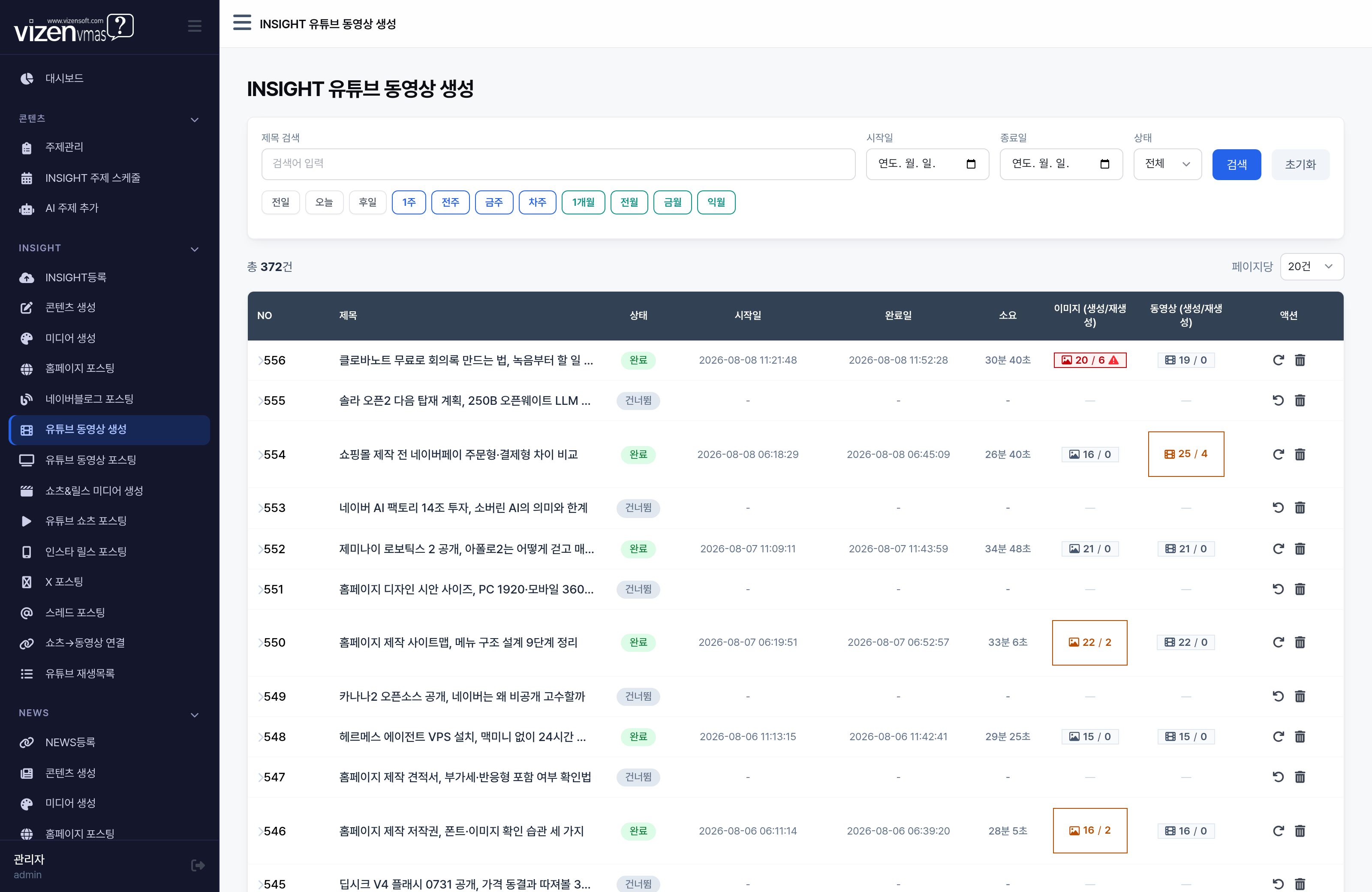Delete row 546 with trash icon

click(x=1300, y=831)
